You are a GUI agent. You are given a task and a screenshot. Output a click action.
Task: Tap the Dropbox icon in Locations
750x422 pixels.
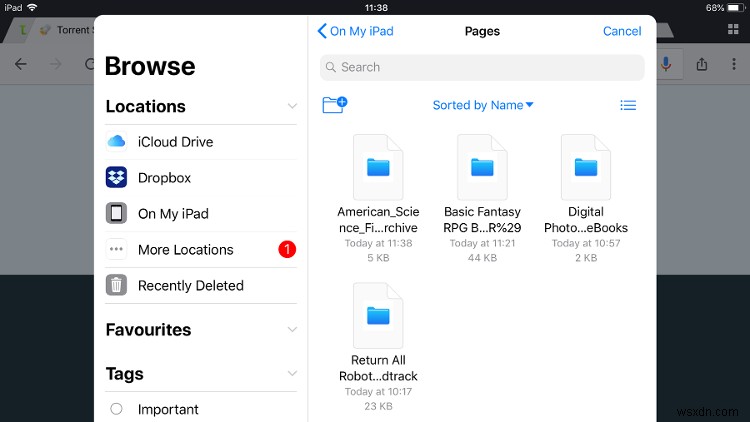point(116,178)
